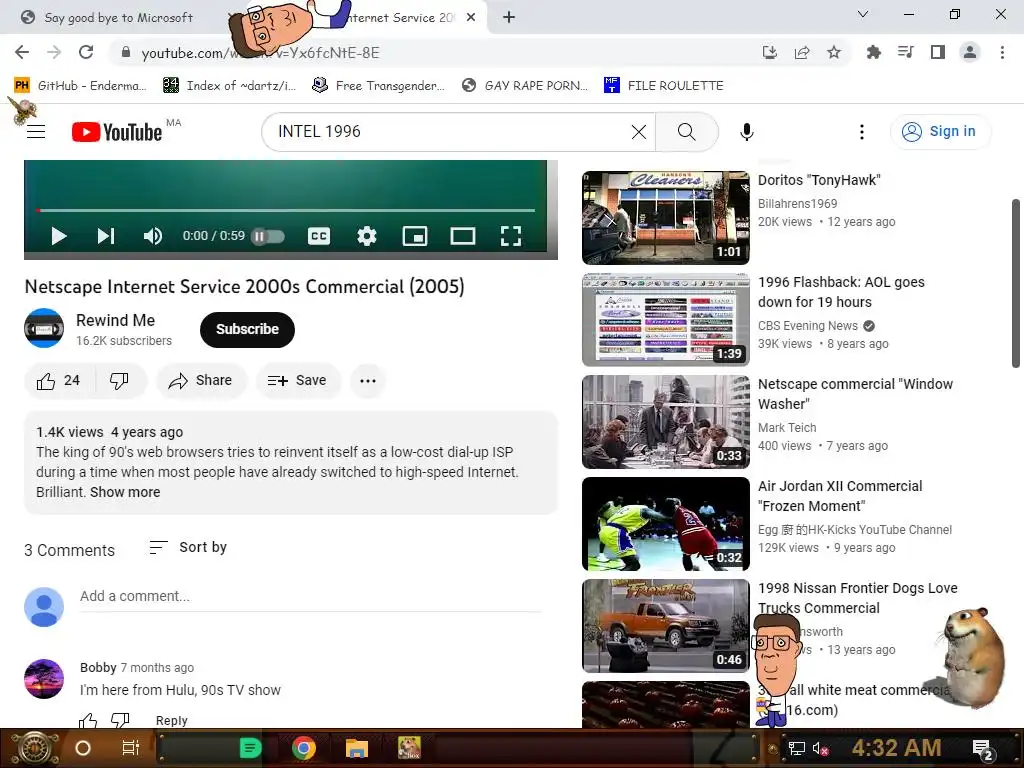Screen dimensions: 1024x768
Task: Open Netscape "Window Washer" thumbnail
Action: pyautogui.click(x=665, y=422)
